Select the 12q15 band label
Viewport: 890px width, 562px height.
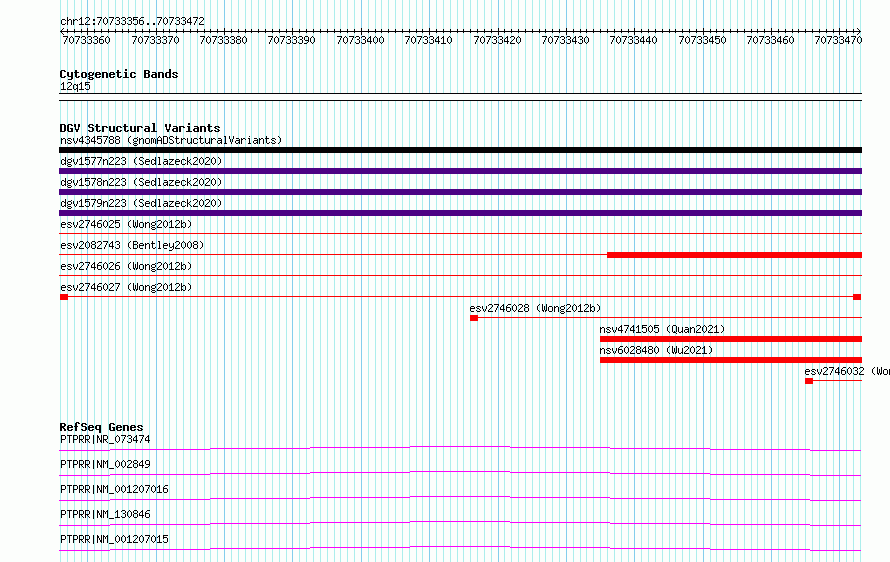[75, 86]
